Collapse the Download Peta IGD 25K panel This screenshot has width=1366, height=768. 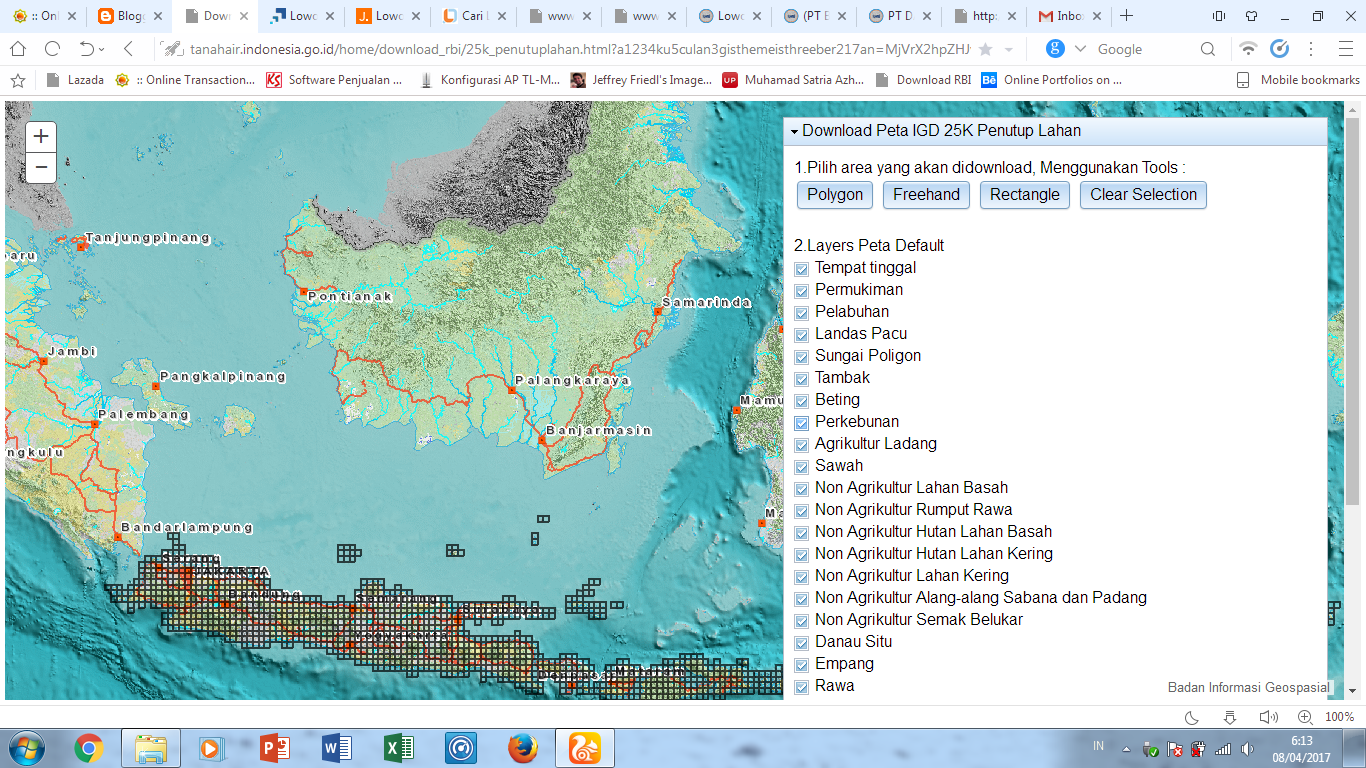pyautogui.click(x=794, y=130)
